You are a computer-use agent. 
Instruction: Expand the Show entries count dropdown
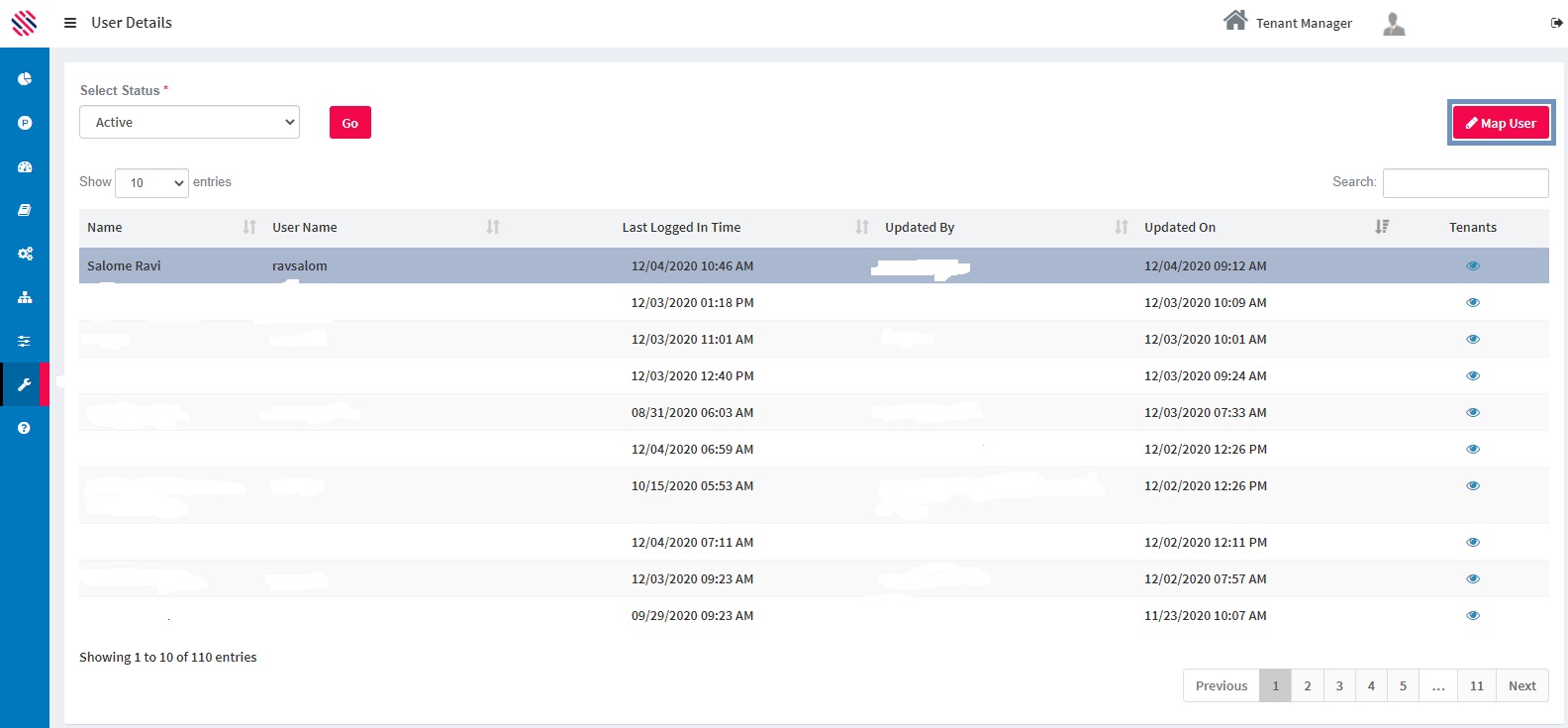coord(151,183)
